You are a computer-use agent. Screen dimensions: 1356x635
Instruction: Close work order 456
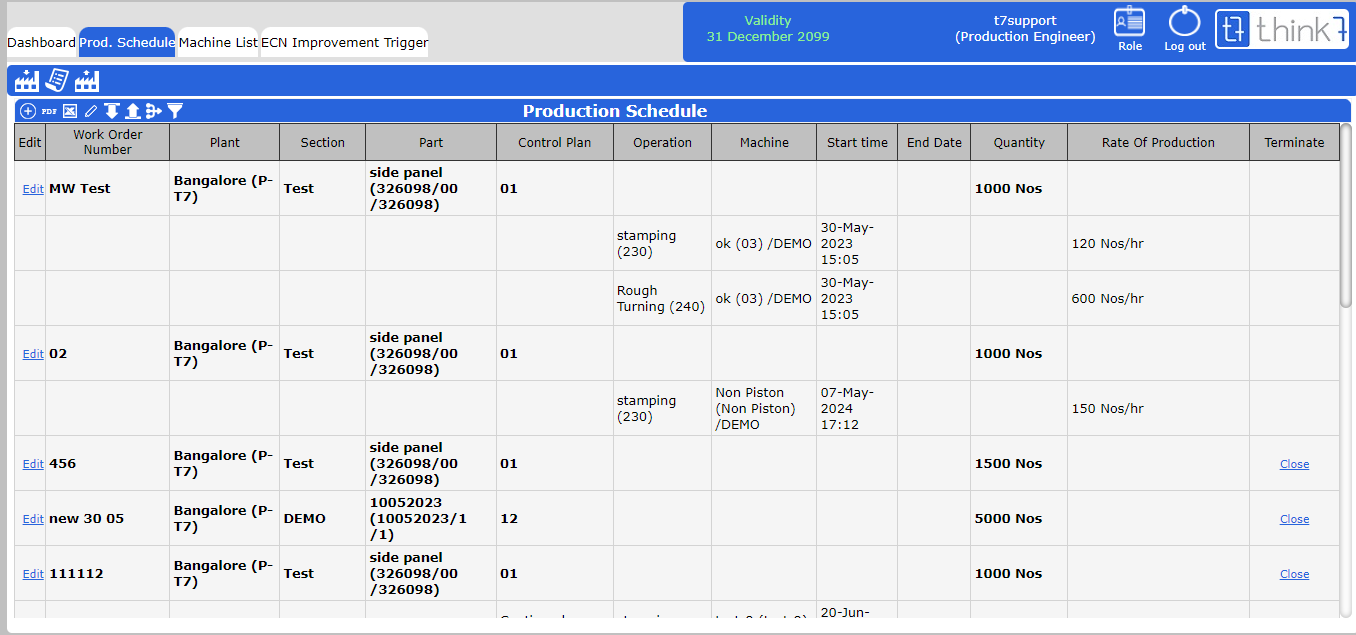tap(1294, 463)
